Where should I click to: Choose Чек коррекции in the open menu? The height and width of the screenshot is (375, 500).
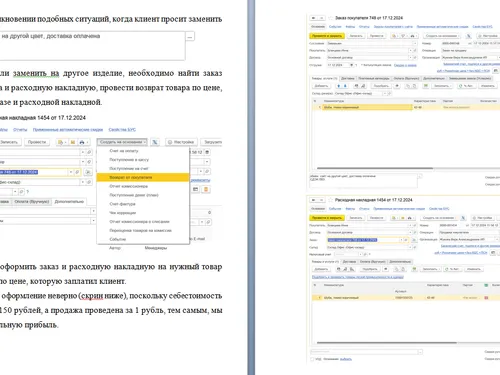click(x=143, y=213)
